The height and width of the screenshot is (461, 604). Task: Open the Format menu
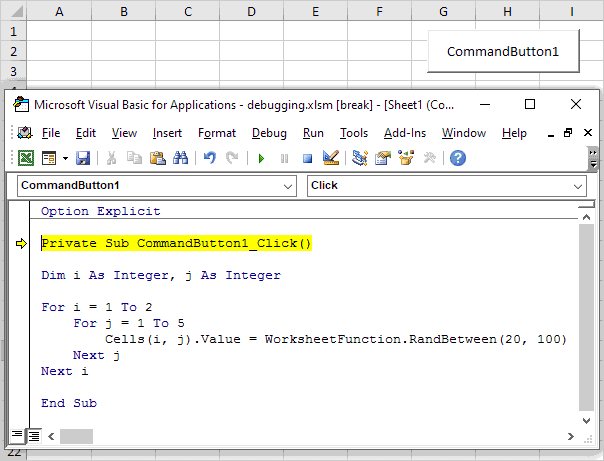point(217,133)
